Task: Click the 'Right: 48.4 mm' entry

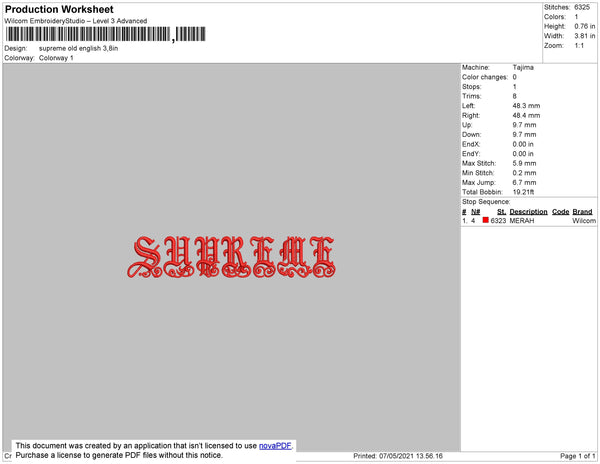Action: tap(501, 115)
